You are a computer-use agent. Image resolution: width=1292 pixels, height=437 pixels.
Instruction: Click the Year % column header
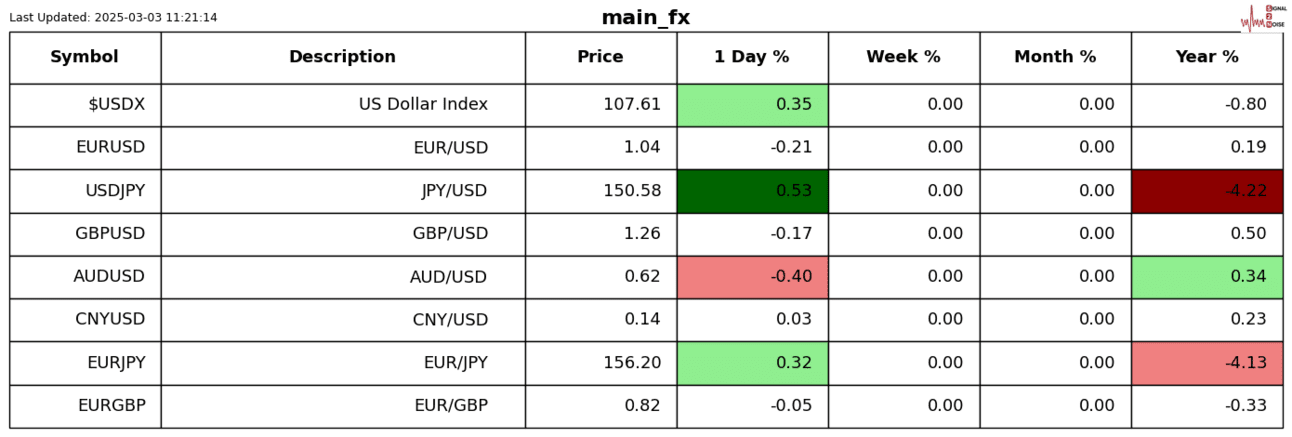(x=1207, y=58)
